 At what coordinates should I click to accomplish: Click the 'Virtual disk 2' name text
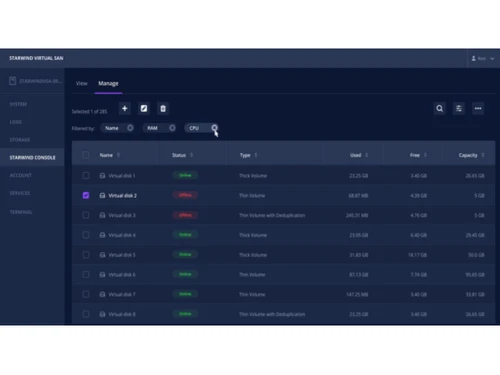click(x=123, y=196)
